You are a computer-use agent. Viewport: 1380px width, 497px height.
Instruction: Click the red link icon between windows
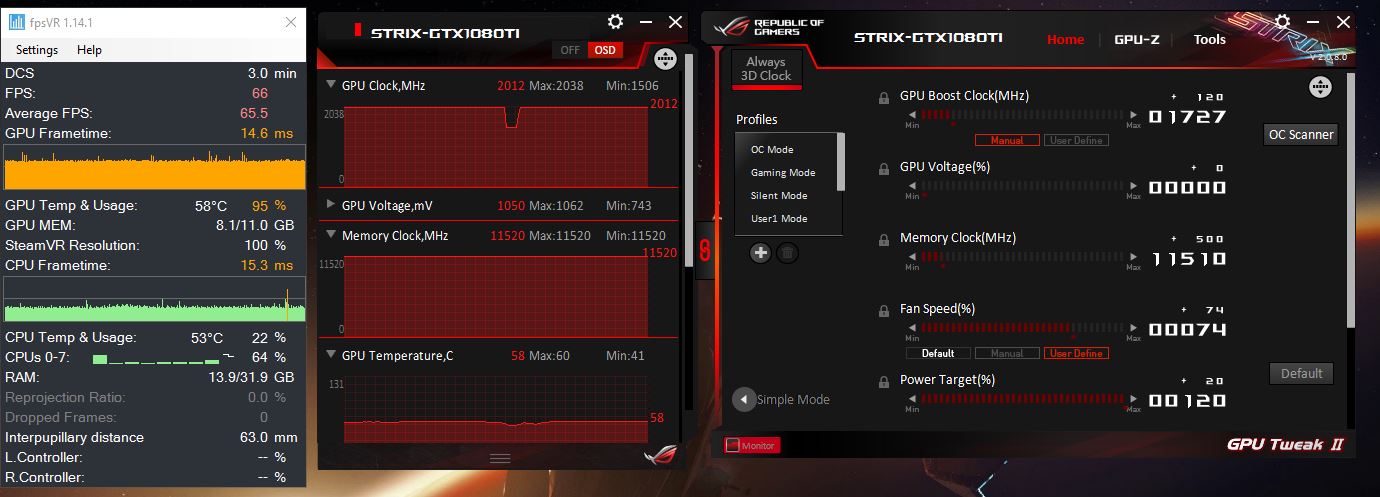[704, 250]
